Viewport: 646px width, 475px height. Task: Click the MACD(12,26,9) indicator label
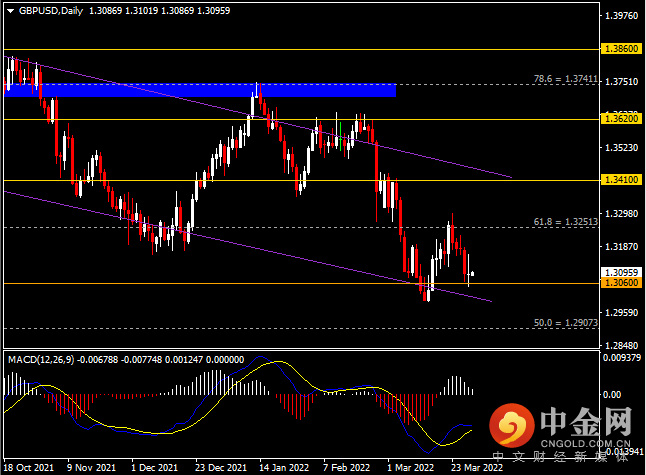click(x=41, y=360)
